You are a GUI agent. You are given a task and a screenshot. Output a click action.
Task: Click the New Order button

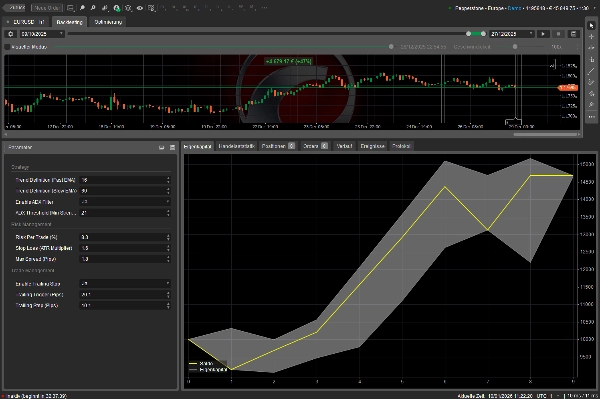click(46, 8)
